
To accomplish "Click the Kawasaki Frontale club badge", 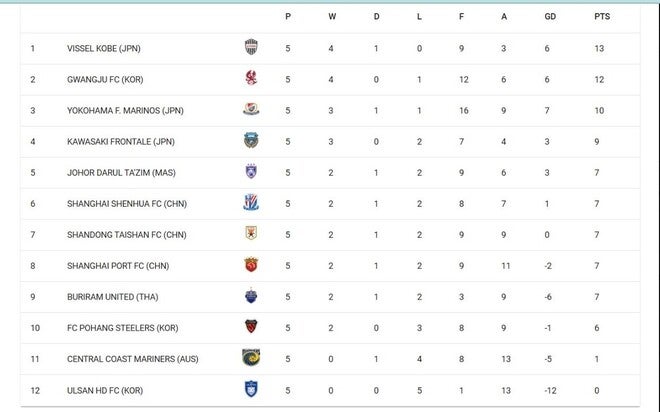I will pyautogui.click(x=250, y=140).
